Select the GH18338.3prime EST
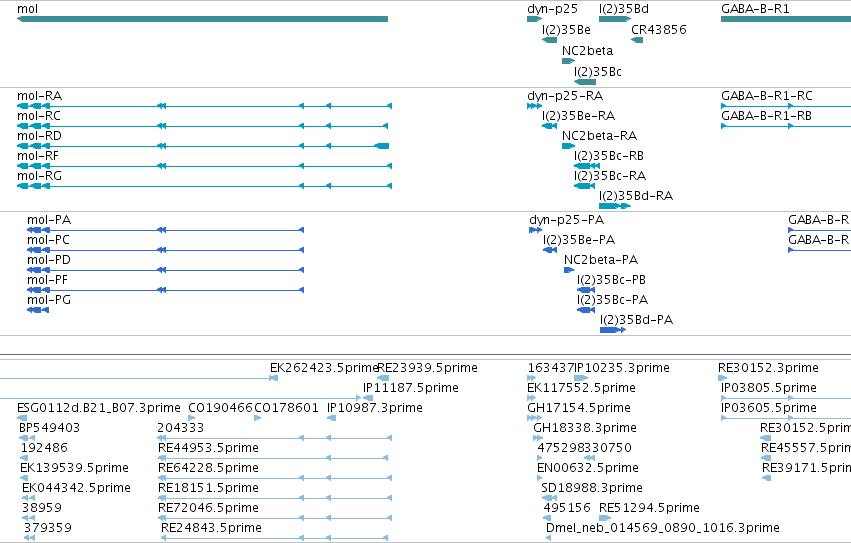 click(538, 438)
